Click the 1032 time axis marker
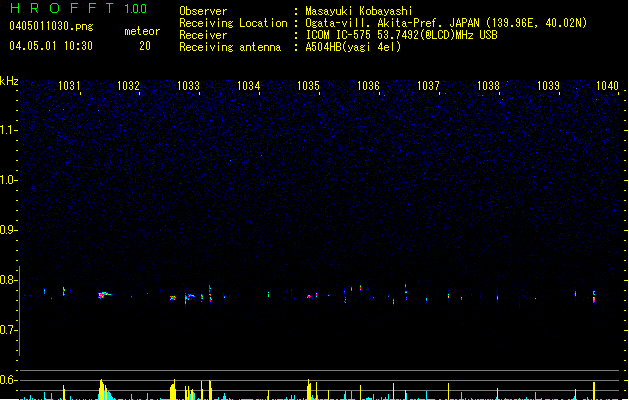The height and width of the screenshot is (400, 629). (x=128, y=85)
